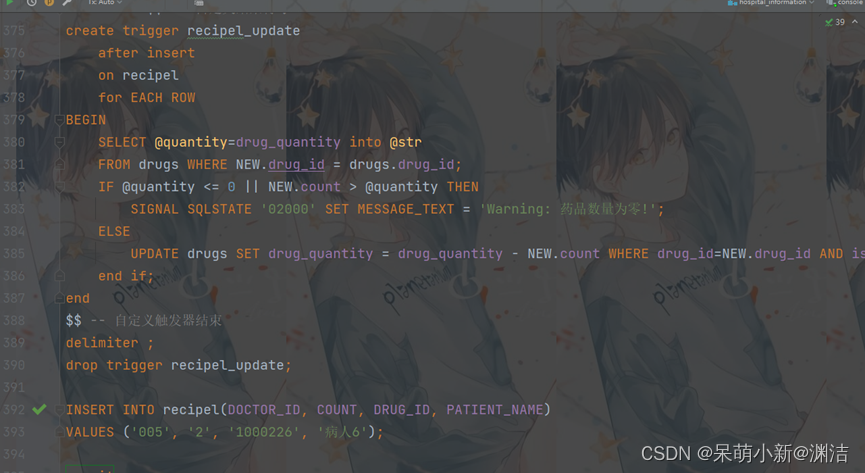The width and height of the screenshot is (865, 473).
Task: Click the green checkmark beside line 392
Action: coord(39,410)
